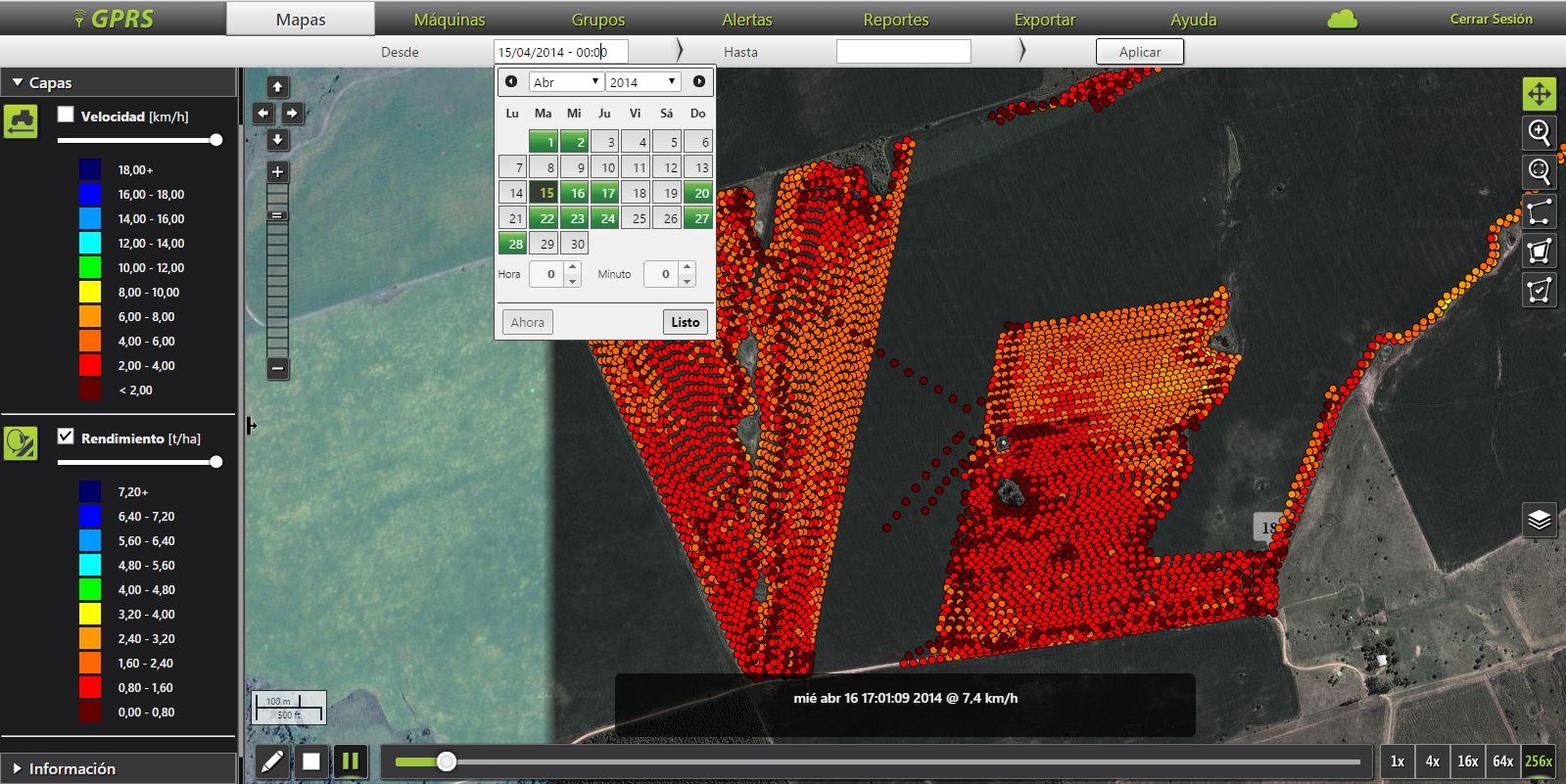Open the month dropdown showing Abr

pyautogui.click(x=566, y=82)
